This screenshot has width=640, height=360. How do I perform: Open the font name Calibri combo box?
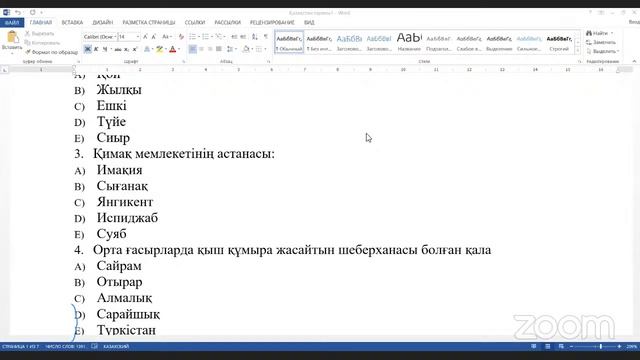(100, 37)
